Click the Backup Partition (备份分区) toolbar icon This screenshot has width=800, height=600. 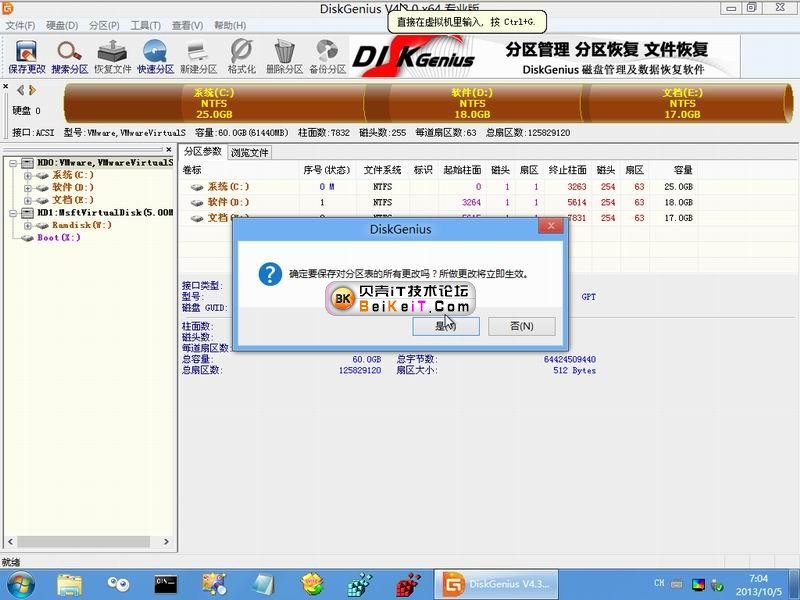[x=328, y=57]
